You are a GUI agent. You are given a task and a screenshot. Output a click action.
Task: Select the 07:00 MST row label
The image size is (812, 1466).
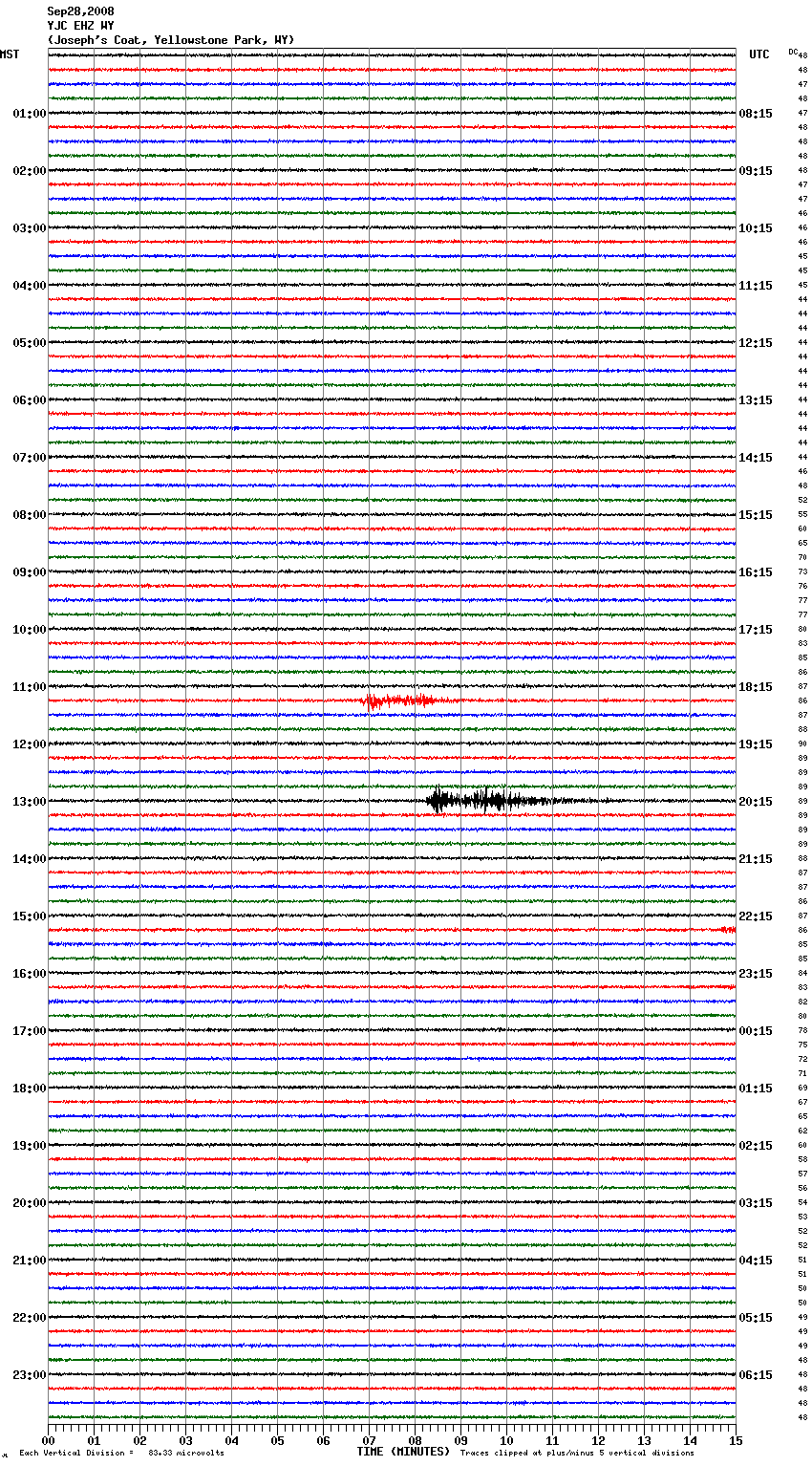pos(30,458)
